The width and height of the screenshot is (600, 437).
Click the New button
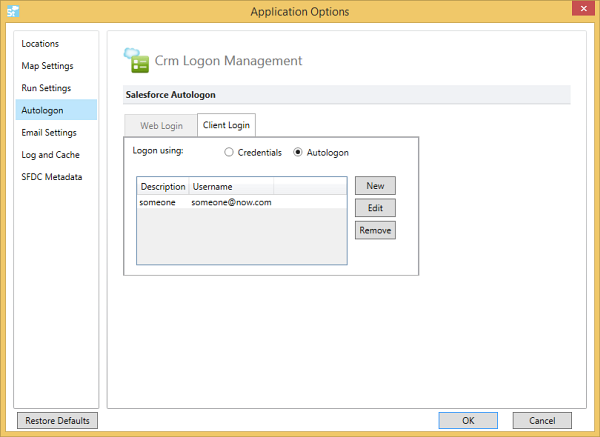(375, 186)
